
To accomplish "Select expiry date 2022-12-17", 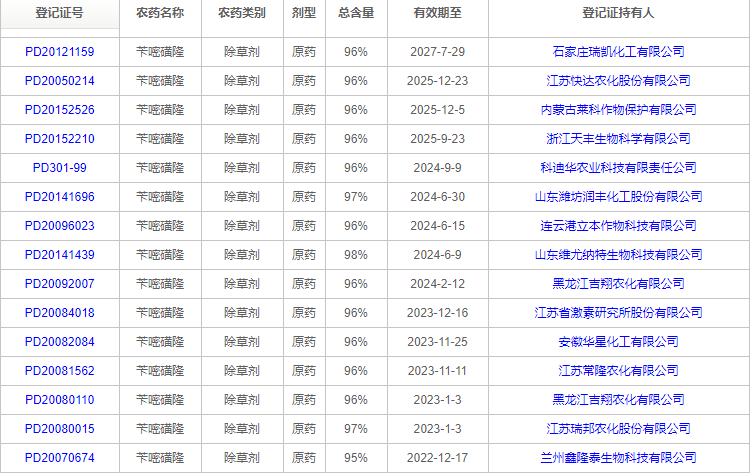I will [437, 458].
